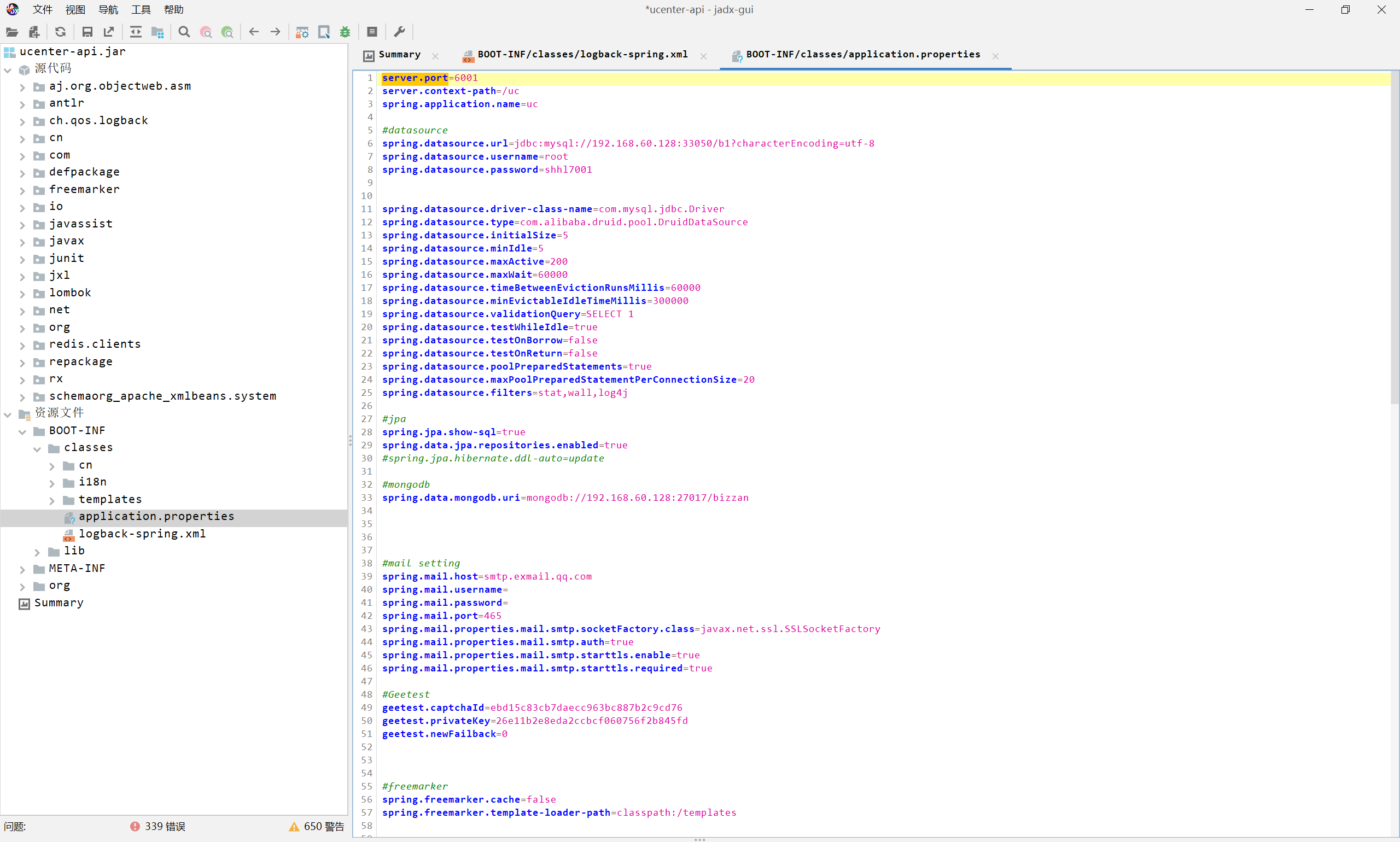Expand the ch.qos.logback package
The height and width of the screenshot is (842, 1400).
pyautogui.click(x=23, y=122)
